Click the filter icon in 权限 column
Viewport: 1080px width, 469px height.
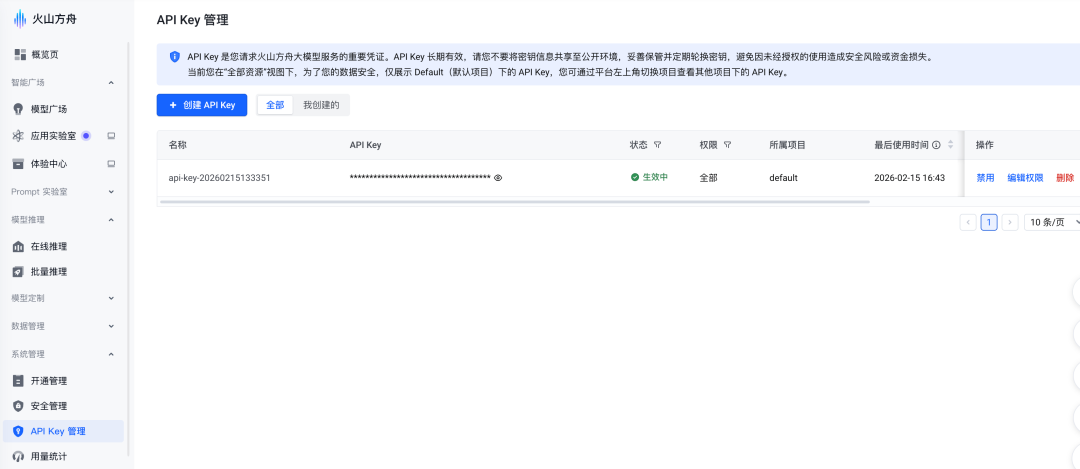pyautogui.click(x=727, y=145)
